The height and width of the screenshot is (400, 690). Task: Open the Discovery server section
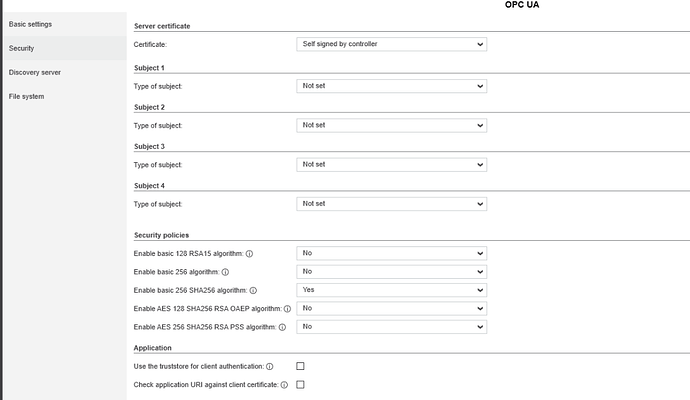pos(35,72)
